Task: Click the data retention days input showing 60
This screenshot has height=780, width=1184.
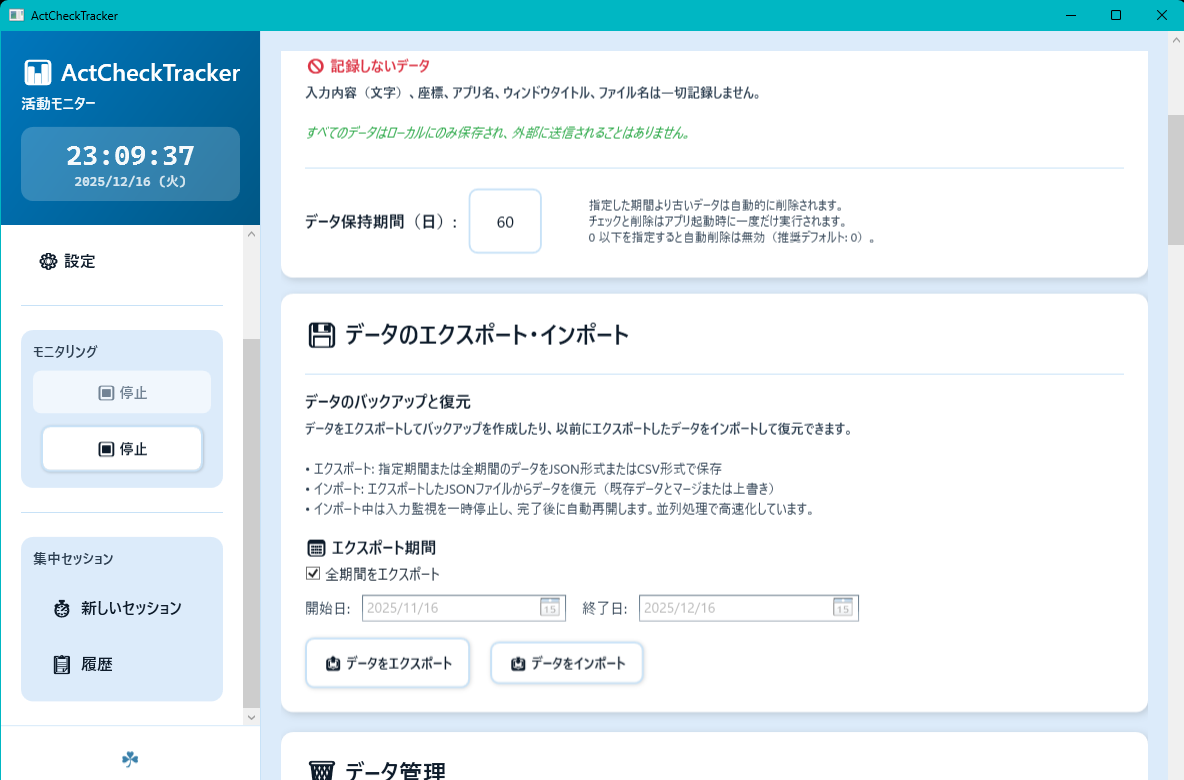Action: point(504,221)
